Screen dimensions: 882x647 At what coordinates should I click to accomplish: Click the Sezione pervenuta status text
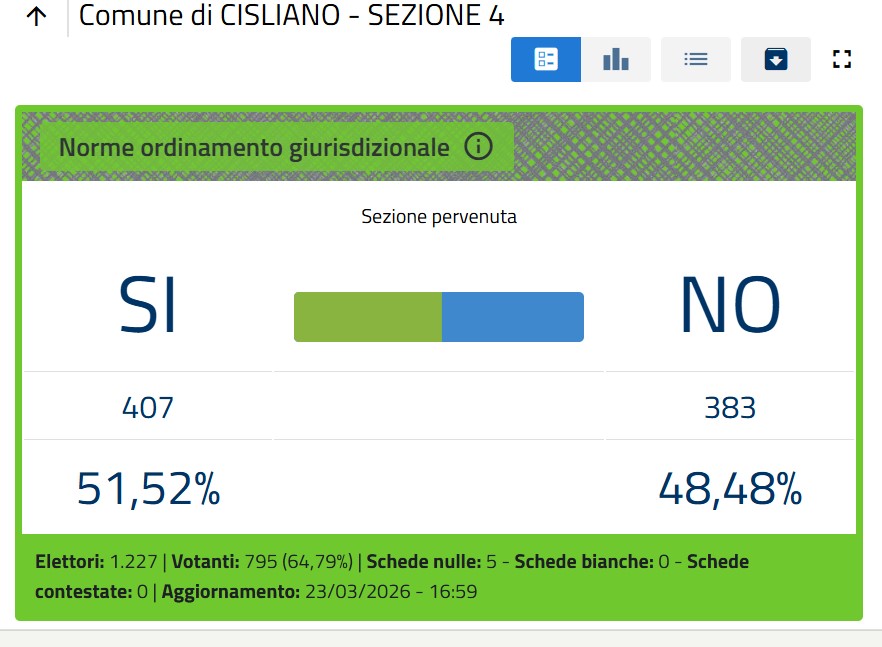439,216
